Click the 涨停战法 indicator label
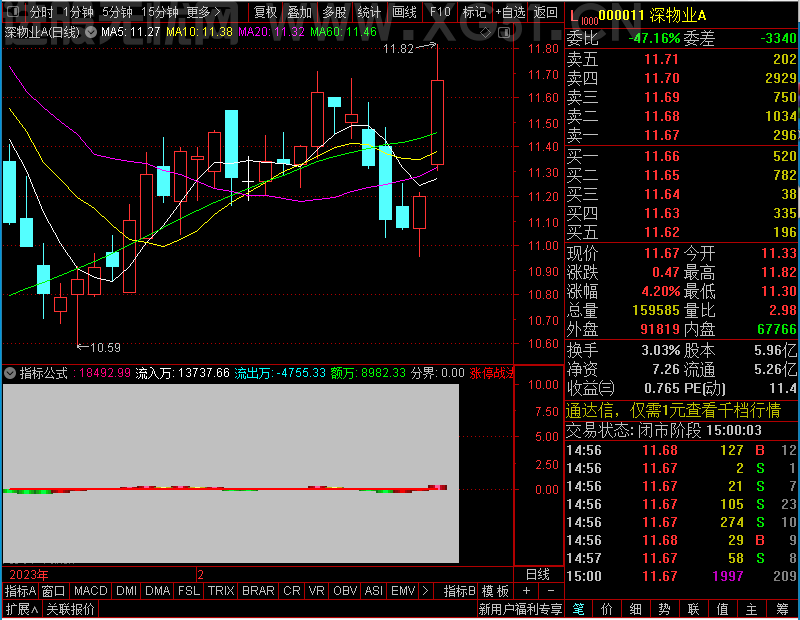The height and width of the screenshot is (620, 800). [x=491, y=373]
